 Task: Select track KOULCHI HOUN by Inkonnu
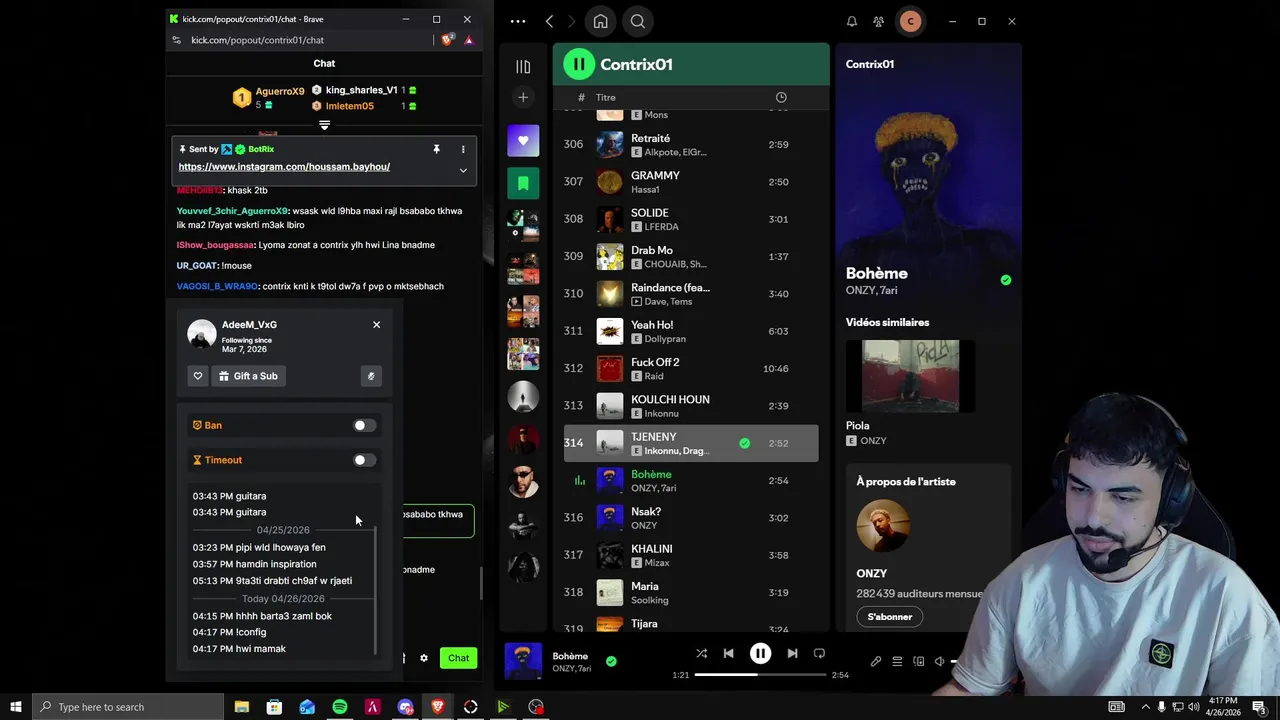691,406
